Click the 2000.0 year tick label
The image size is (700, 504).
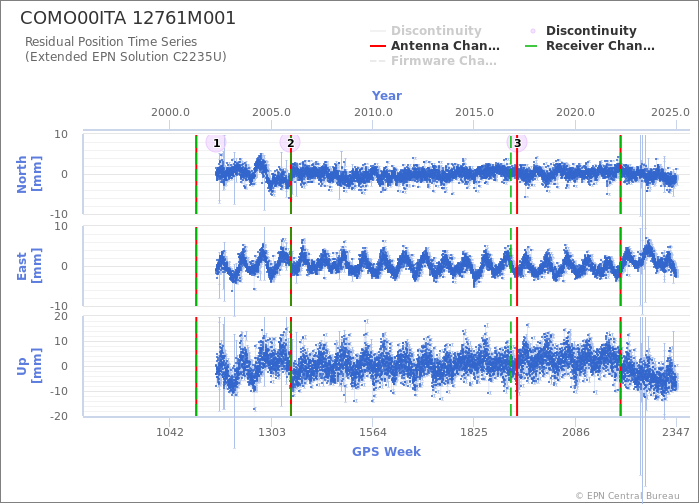click(x=170, y=112)
